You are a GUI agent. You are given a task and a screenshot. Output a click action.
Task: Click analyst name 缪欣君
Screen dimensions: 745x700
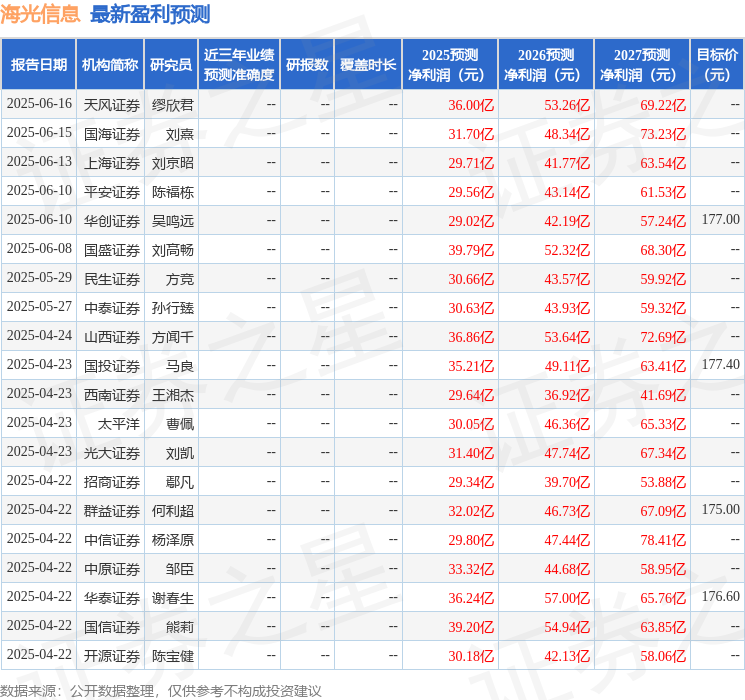click(x=172, y=105)
